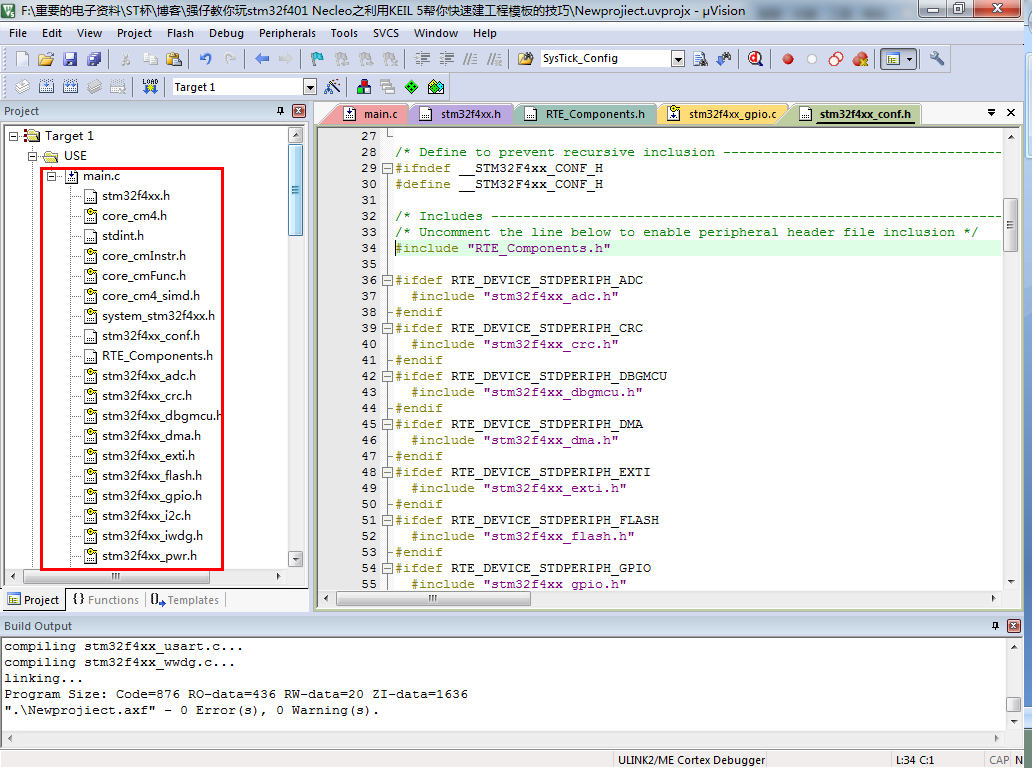Click the editor horizontal scrollbar thumb
The height and width of the screenshot is (768, 1032).
tap(433, 598)
